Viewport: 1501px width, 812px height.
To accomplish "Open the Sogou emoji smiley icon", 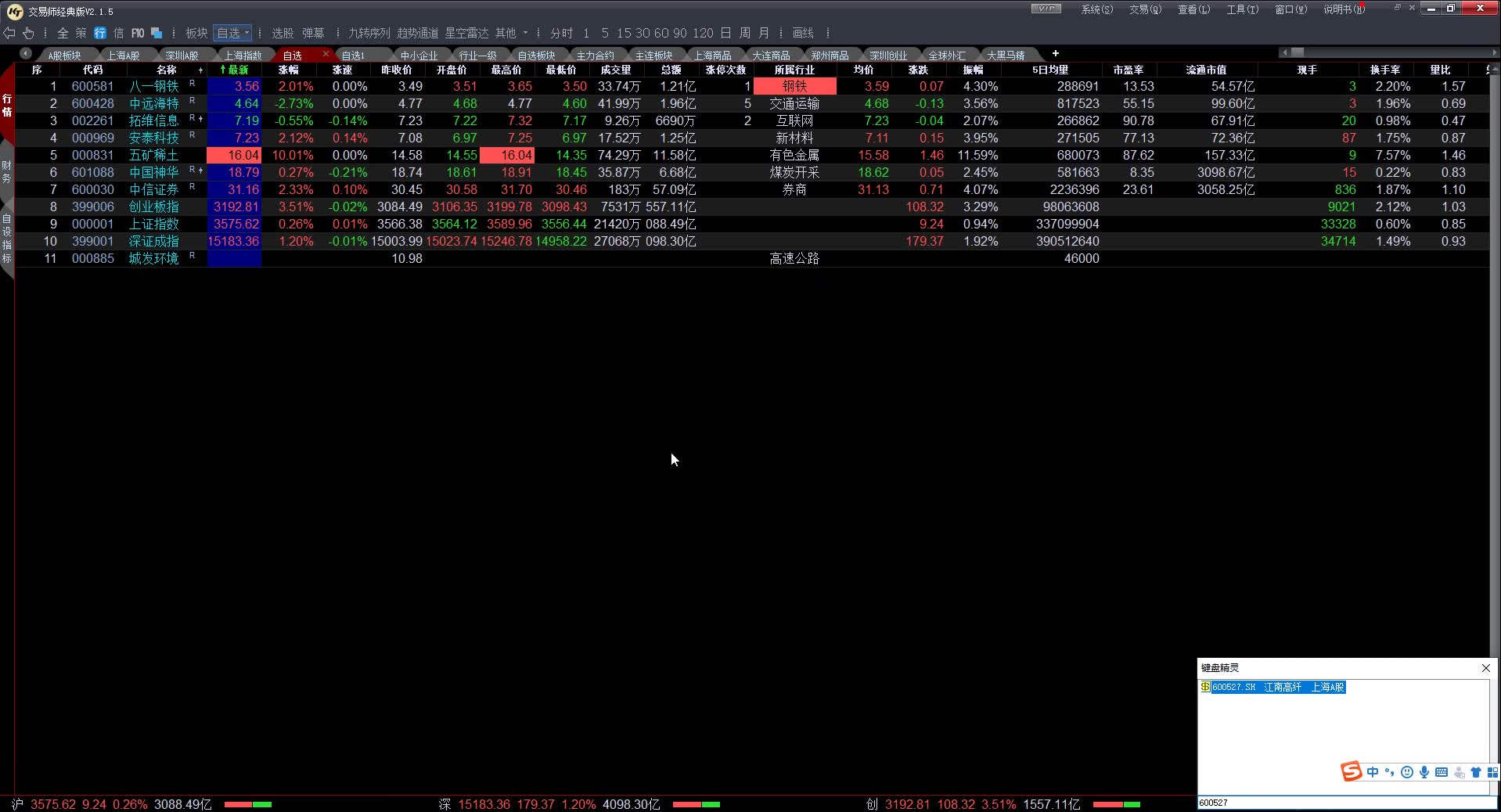I will coord(1407,772).
